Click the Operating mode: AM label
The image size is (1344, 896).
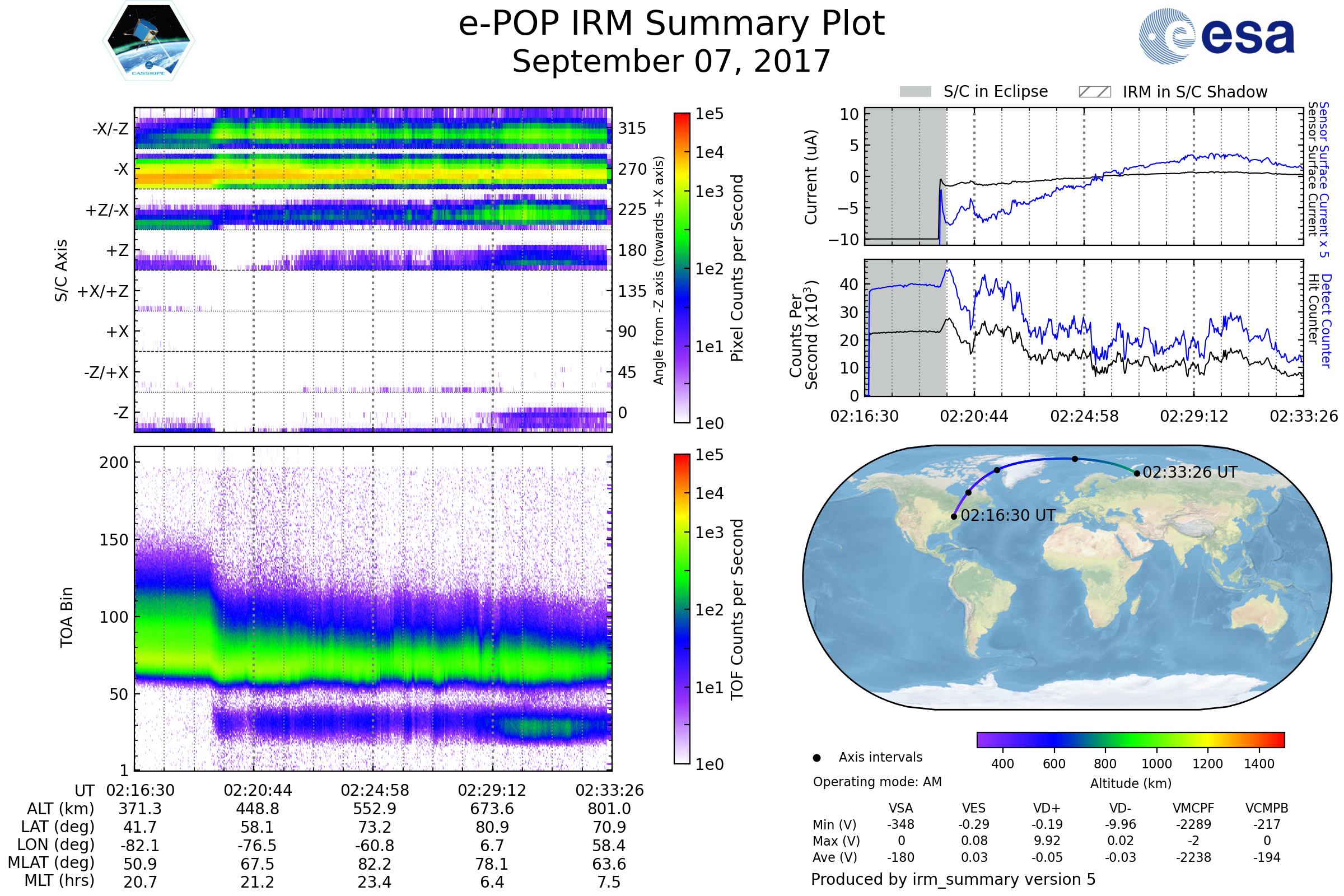coord(877,782)
